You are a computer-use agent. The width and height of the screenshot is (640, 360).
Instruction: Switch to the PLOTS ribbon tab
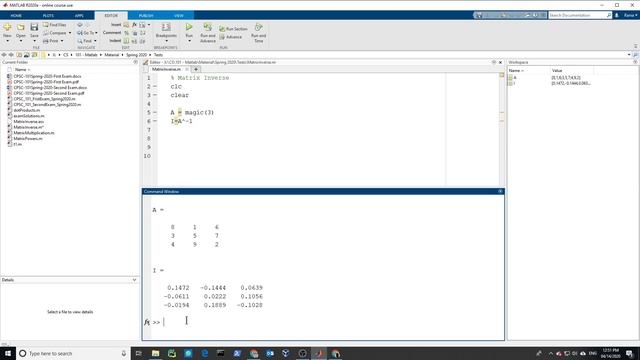48,16
